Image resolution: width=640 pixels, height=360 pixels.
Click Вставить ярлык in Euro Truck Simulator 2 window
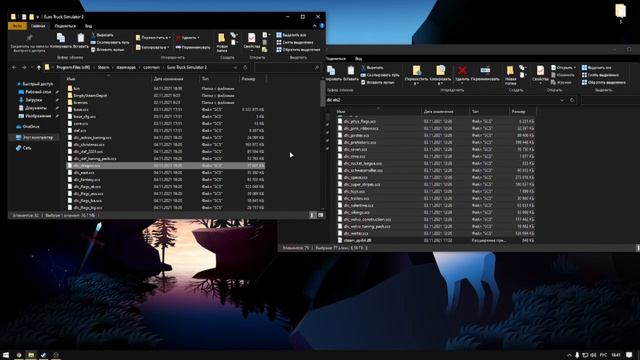click(x=107, y=50)
